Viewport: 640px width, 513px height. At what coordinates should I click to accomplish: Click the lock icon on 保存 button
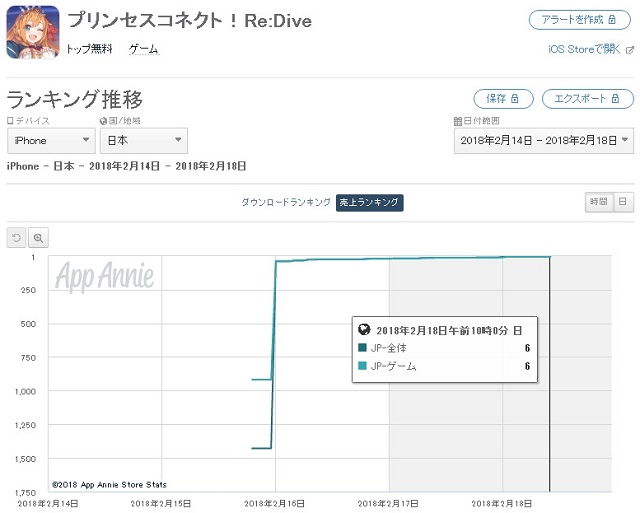pos(516,99)
